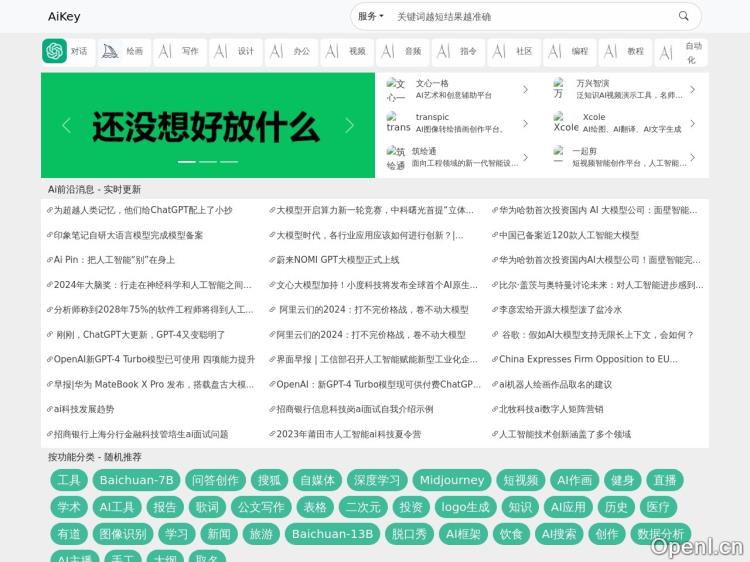750x562 pixels.
Task: Open the 服务 search dropdown
Action: click(x=370, y=16)
